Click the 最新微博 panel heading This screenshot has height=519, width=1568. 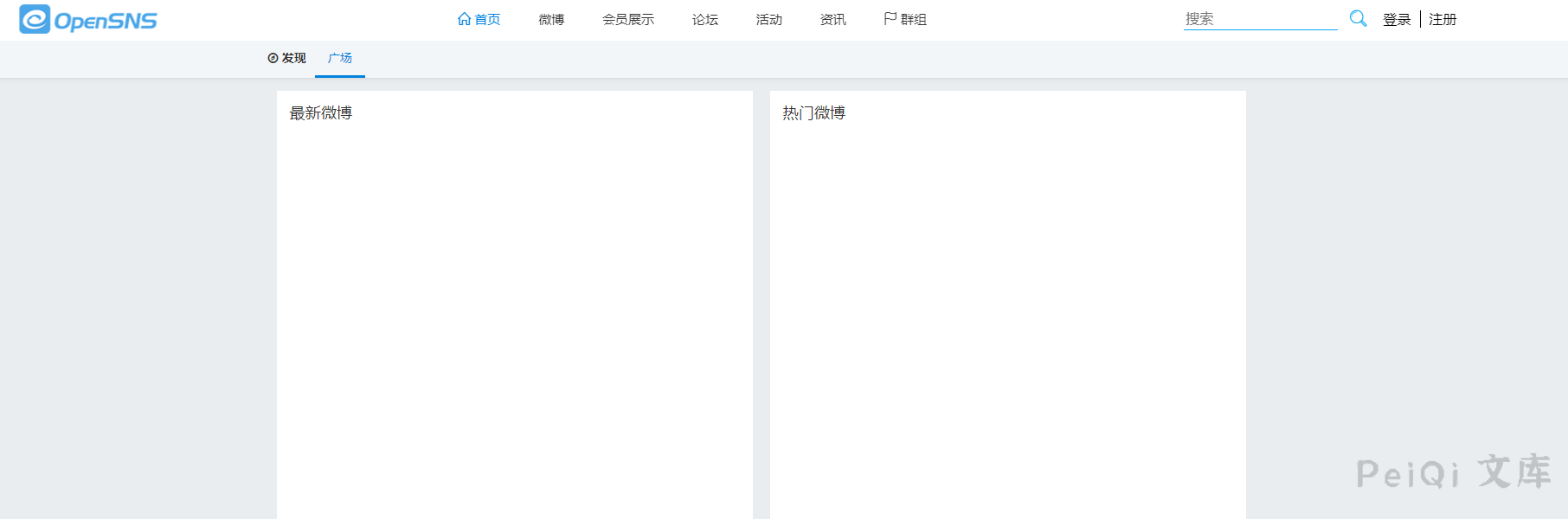pos(321,113)
